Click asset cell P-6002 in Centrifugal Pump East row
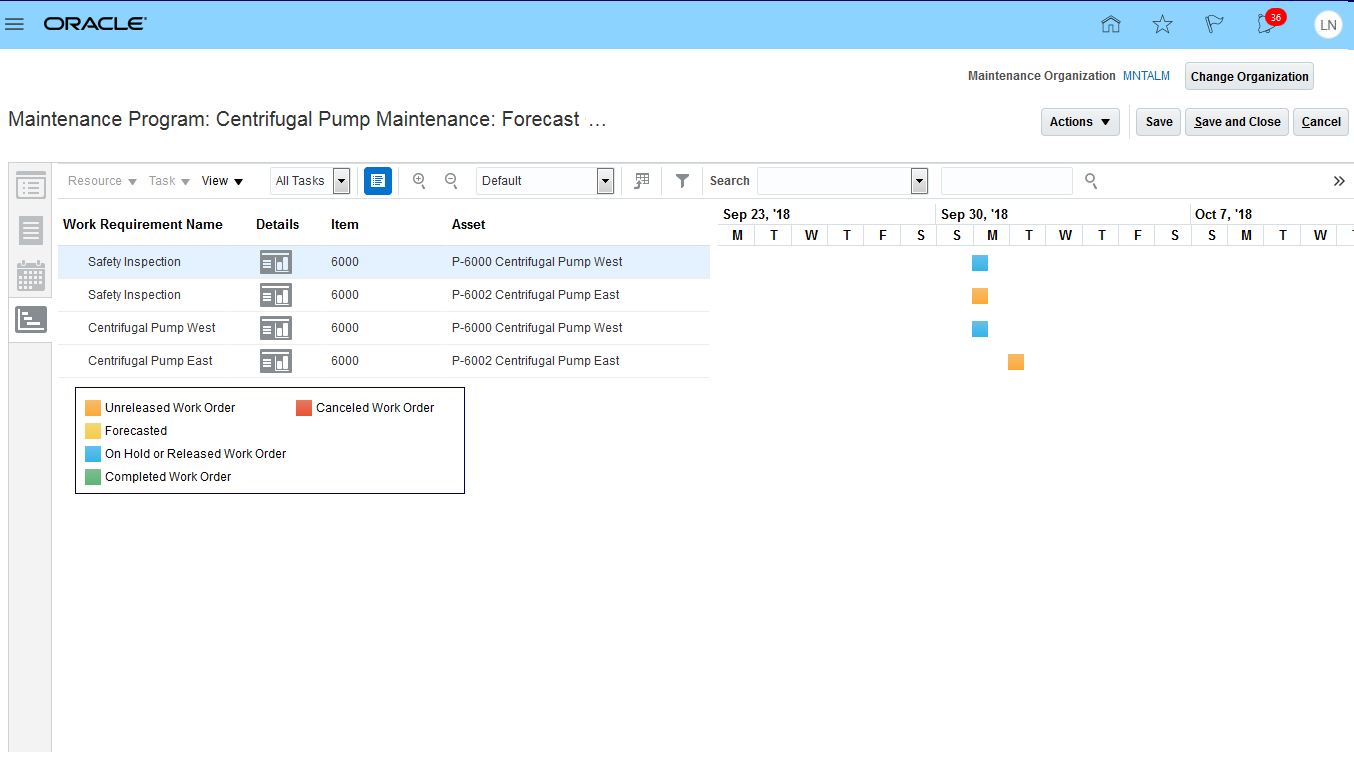 coord(536,361)
